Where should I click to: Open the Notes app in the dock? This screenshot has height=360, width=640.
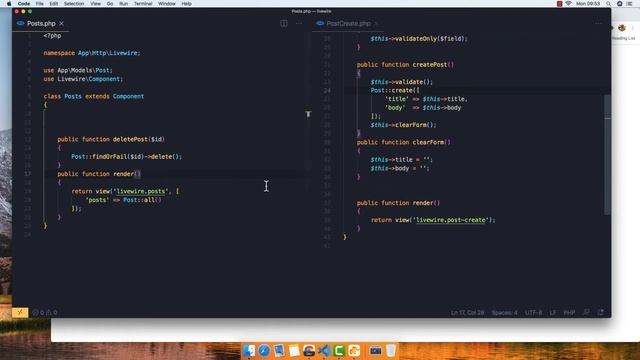click(294, 351)
